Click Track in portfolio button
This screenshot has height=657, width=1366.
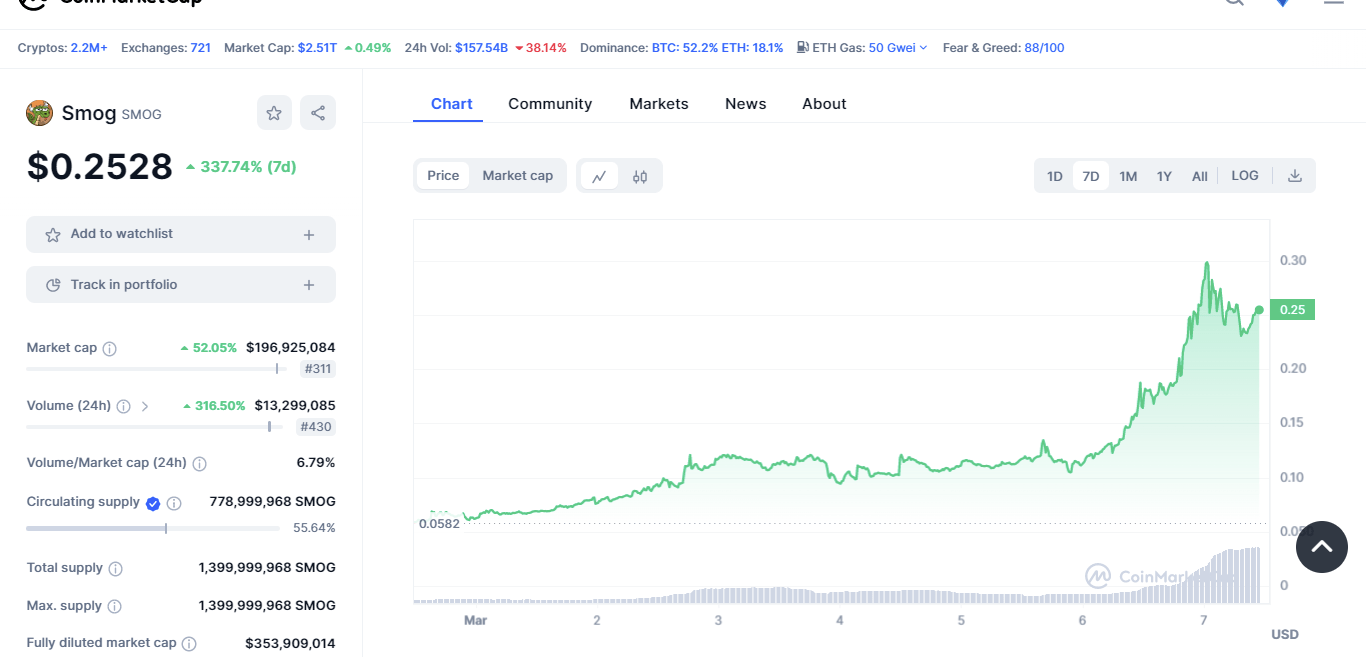tap(181, 285)
